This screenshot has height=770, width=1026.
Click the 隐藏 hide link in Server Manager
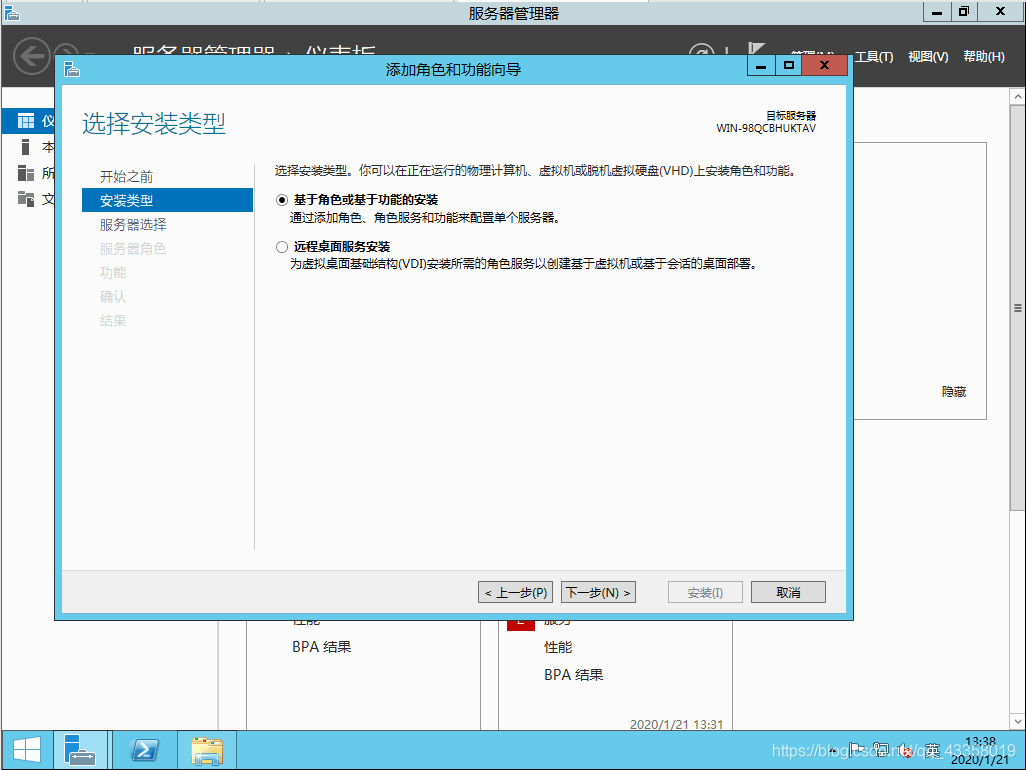[953, 391]
